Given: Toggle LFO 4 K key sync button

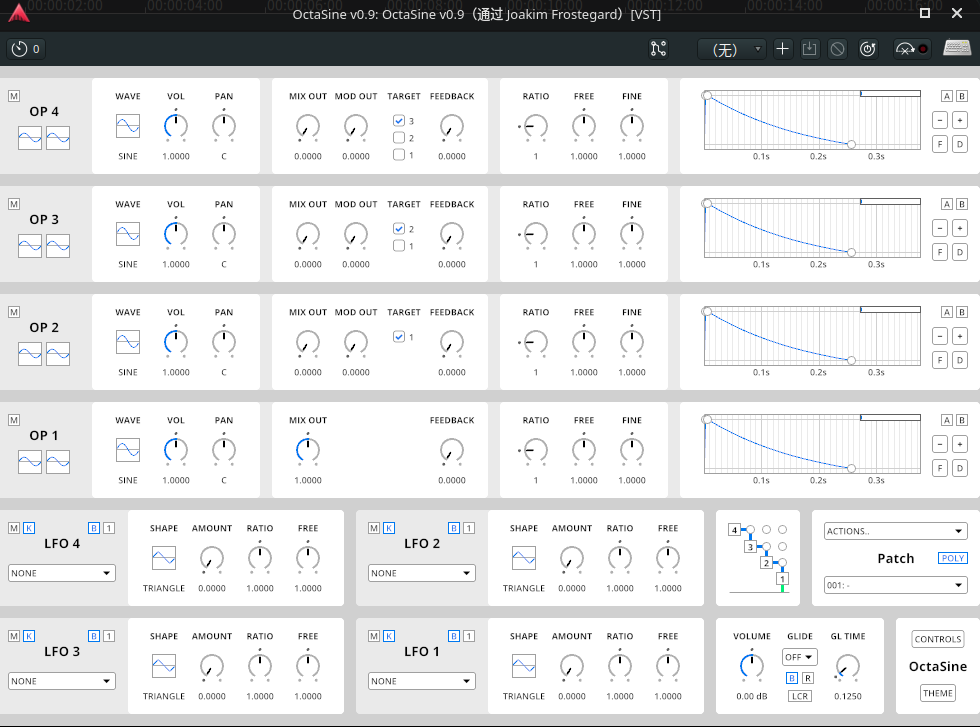Looking at the screenshot, I should coord(29,528).
